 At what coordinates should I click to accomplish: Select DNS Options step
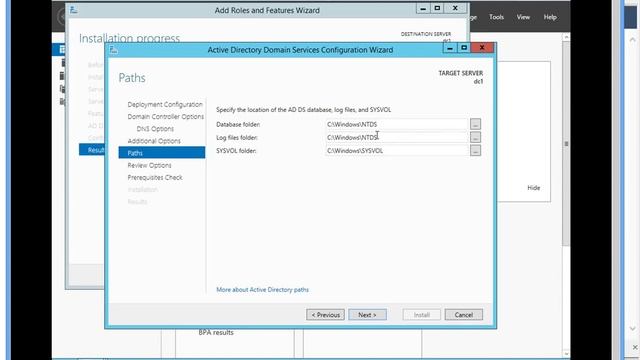click(x=155, y=129)
